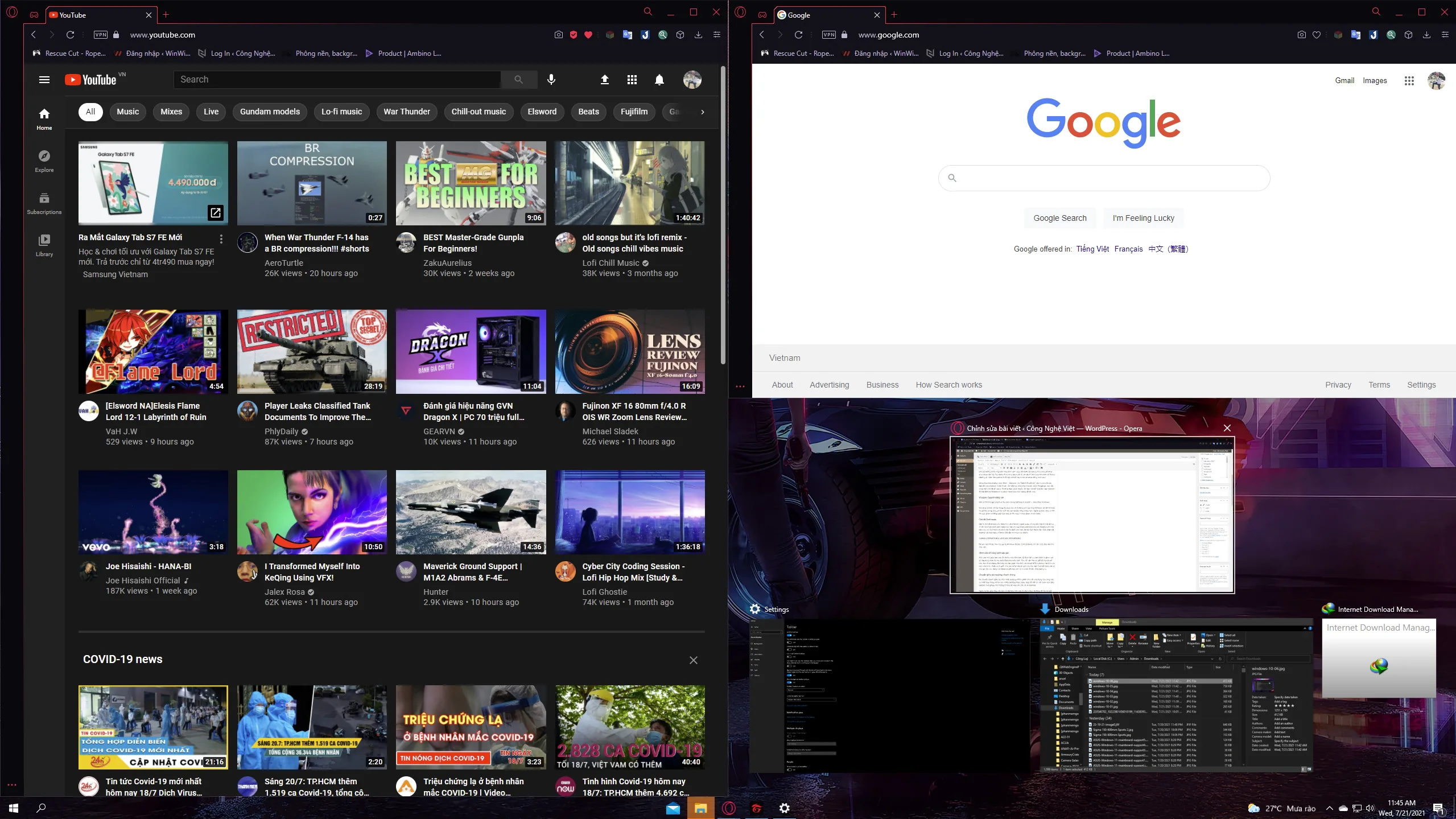Open YouTube voice search microphone

click(551, 80)
